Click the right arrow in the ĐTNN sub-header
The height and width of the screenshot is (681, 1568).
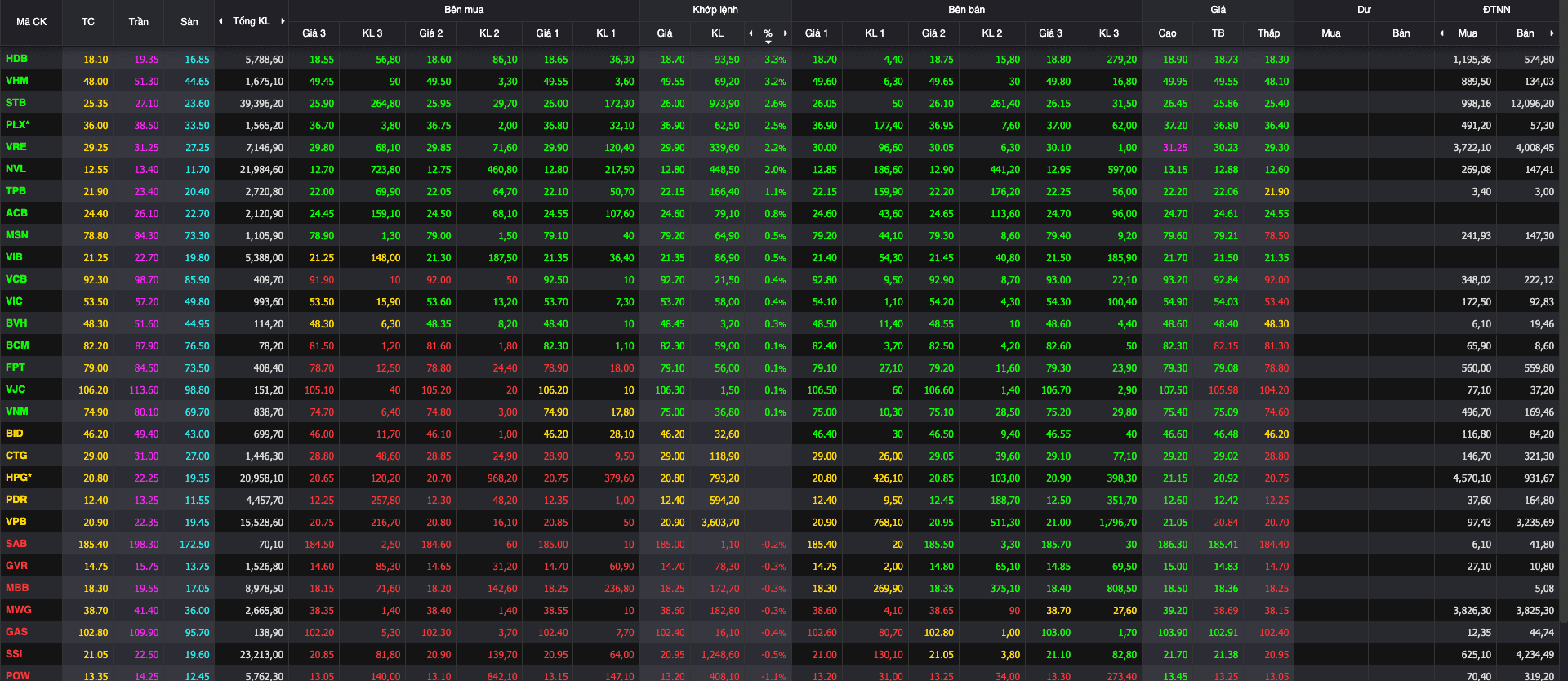[1552, 33]
